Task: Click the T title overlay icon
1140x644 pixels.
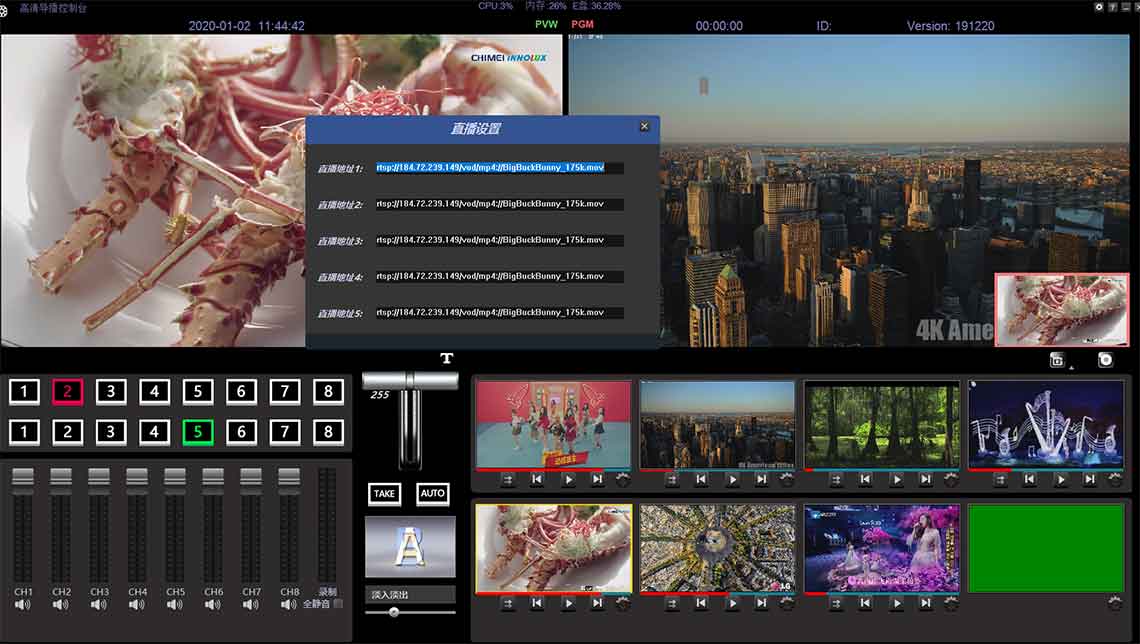Action: pyautogui.click(x=446, y=358)
